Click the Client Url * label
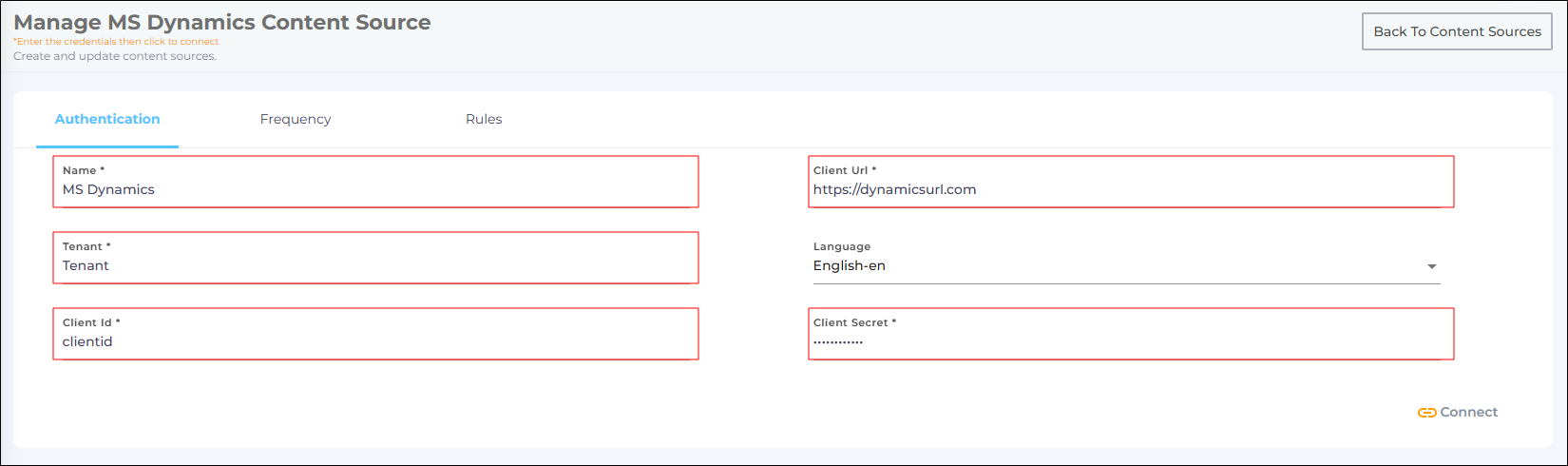The image size is (1568, 466). [x=845, y=170]
